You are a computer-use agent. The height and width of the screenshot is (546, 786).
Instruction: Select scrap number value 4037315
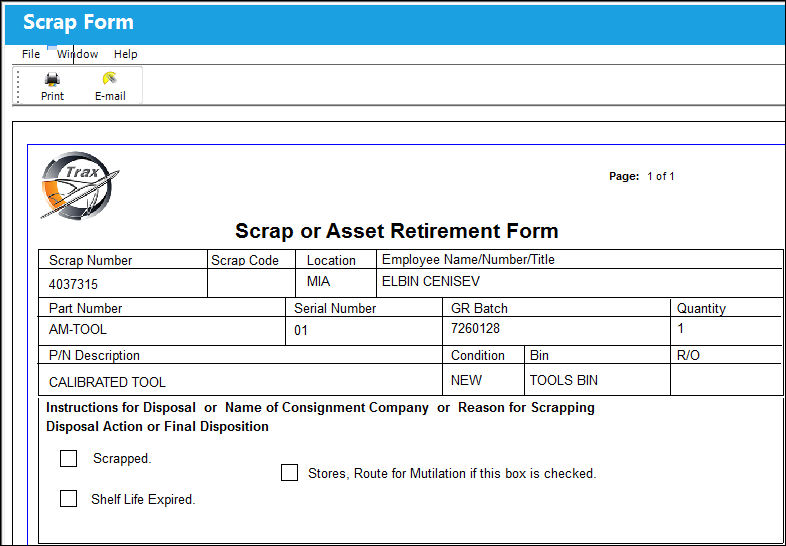click(73, 284)
